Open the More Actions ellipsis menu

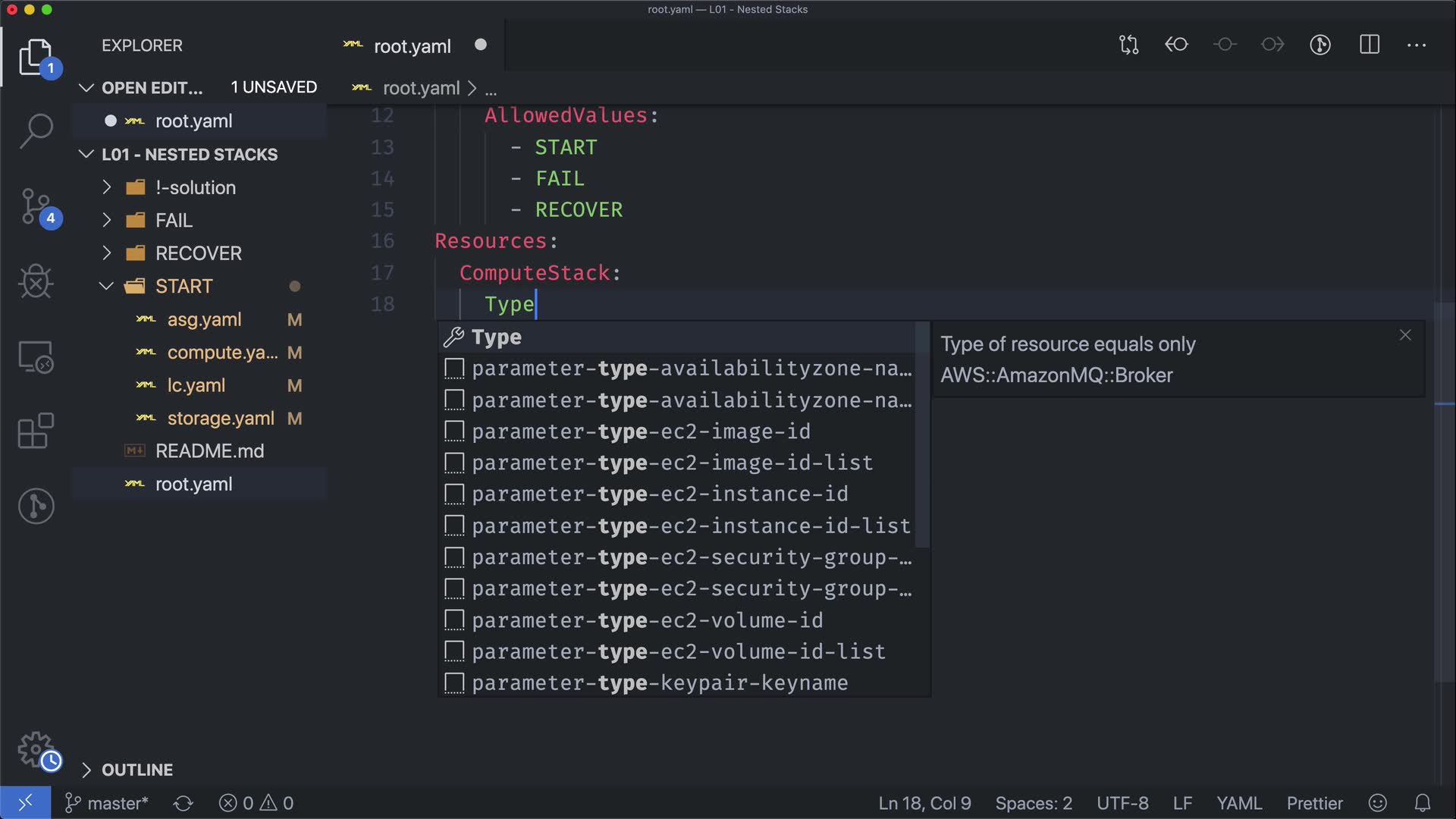click(1416, 45)
